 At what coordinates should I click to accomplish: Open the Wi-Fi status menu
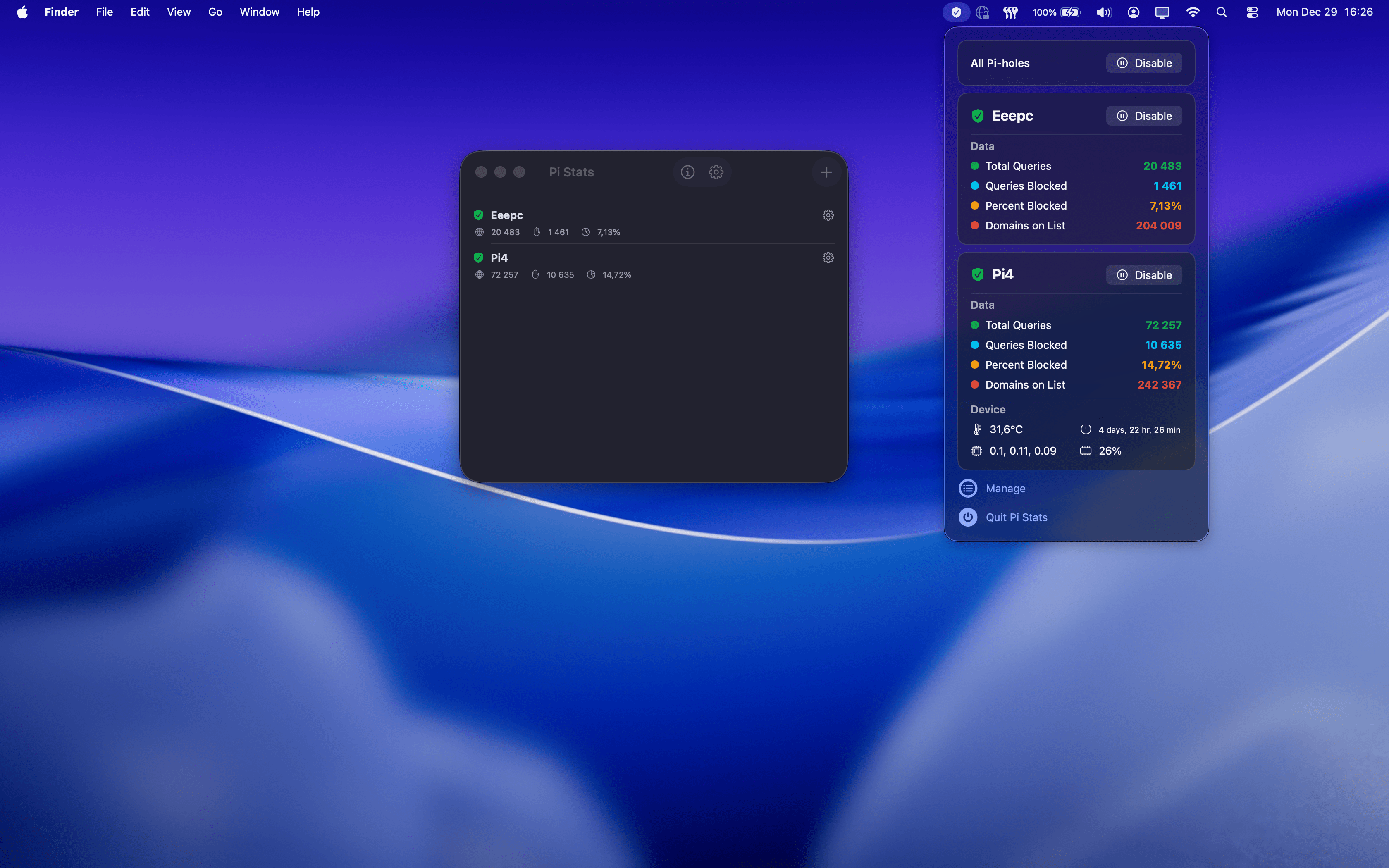[1193, 12]
